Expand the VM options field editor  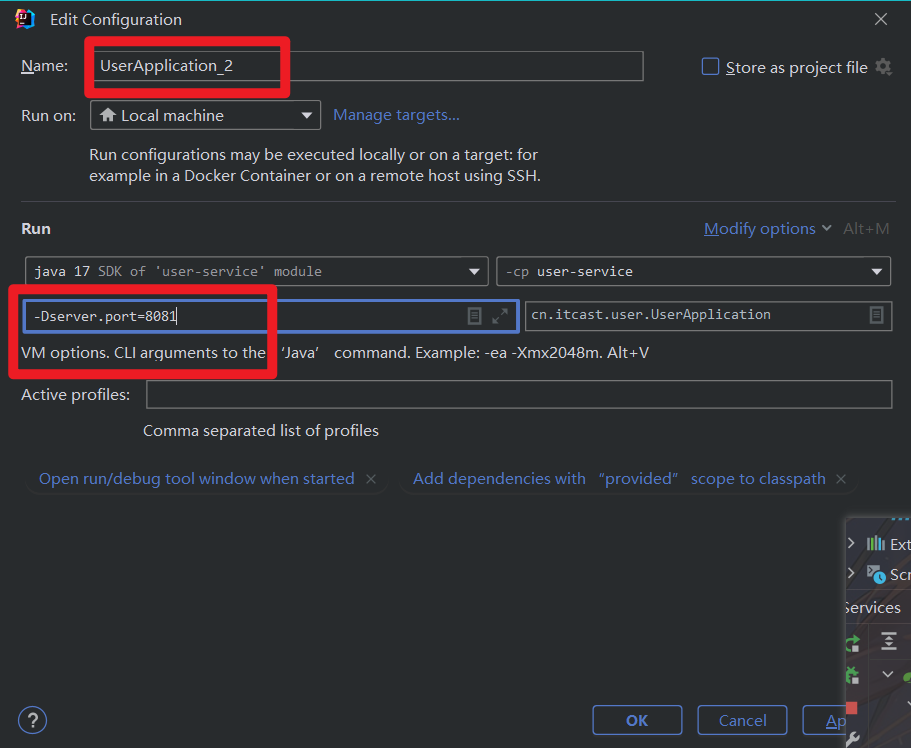click(500, 316)
